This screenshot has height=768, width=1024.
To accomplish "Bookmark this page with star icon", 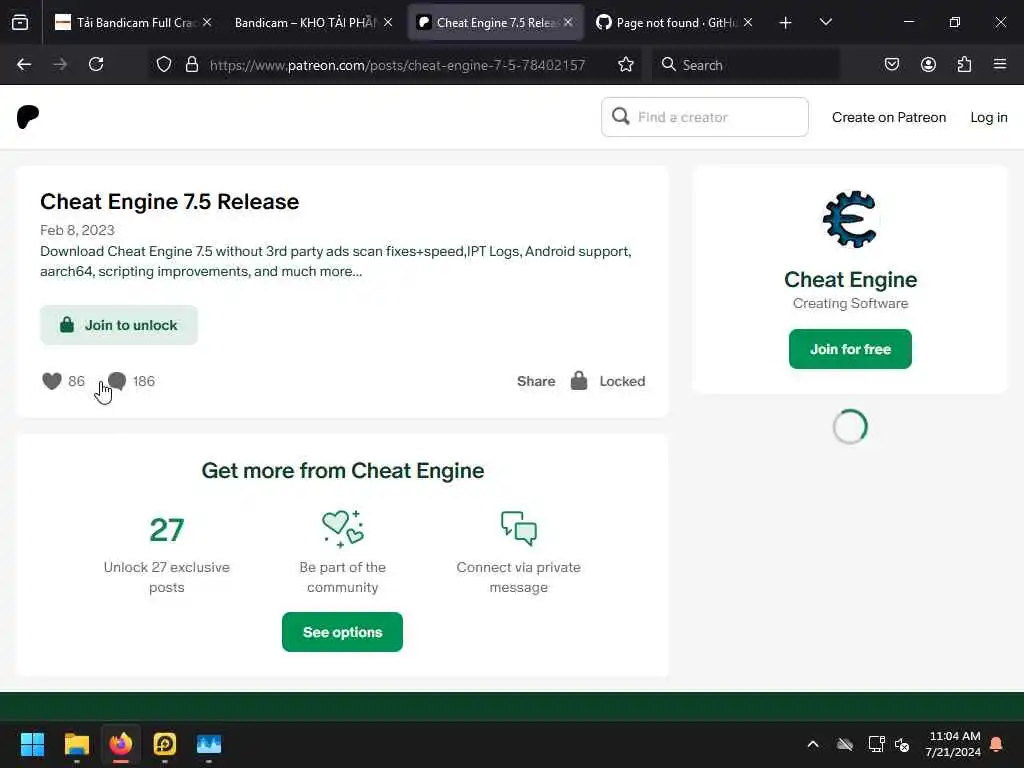I will 626,65.
